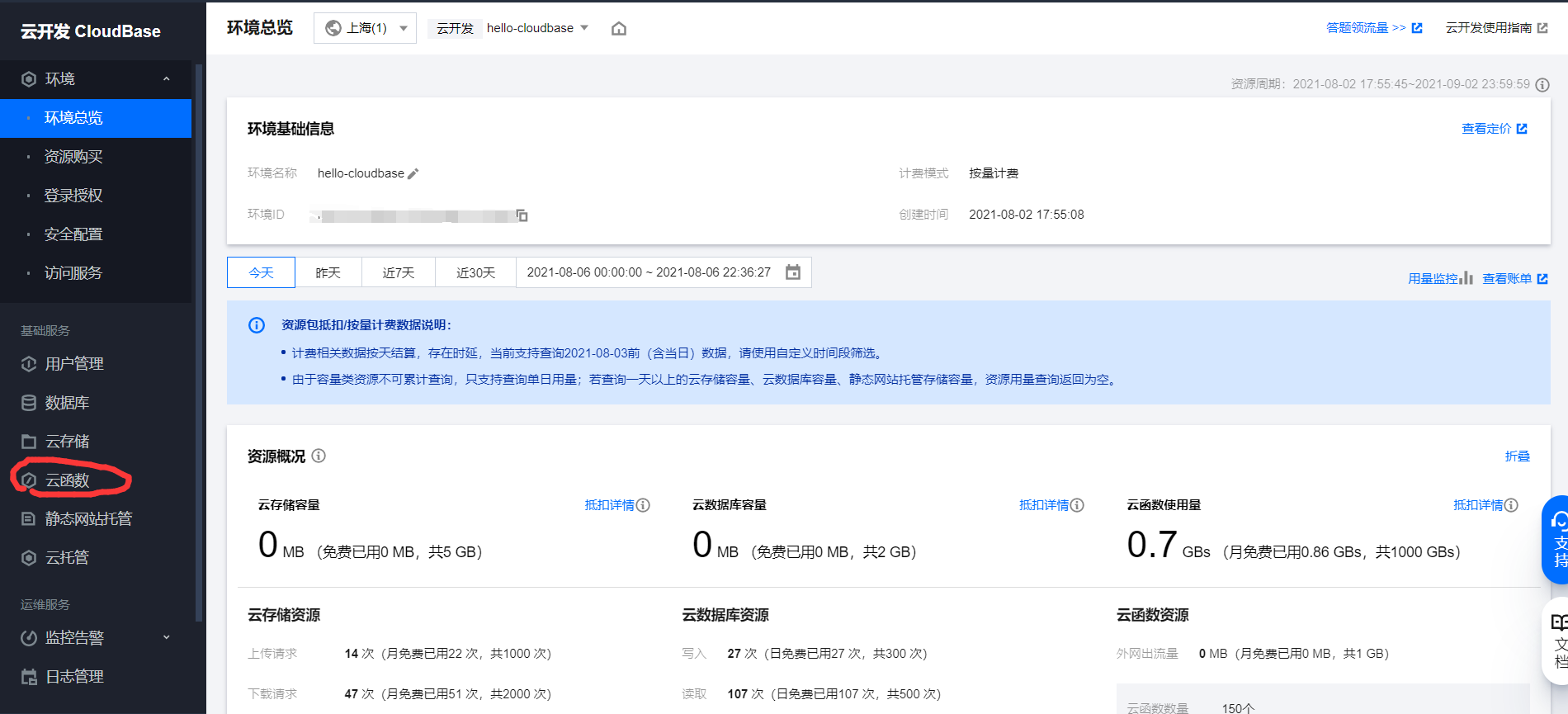Open 查看定价 pricing link
This screenshot has width=1568, height=714.
[x=1495, y=129]
